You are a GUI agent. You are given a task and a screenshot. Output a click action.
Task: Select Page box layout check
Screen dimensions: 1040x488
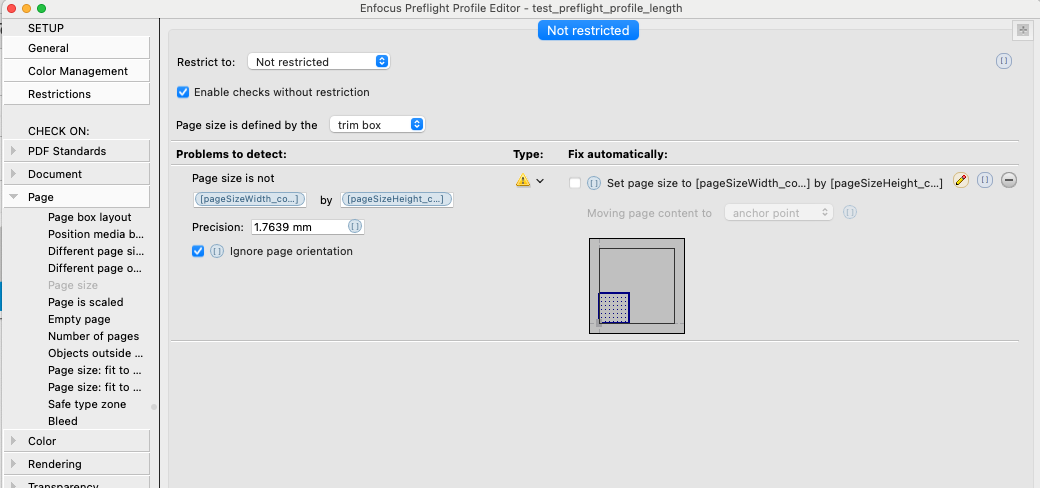(90, 217)
